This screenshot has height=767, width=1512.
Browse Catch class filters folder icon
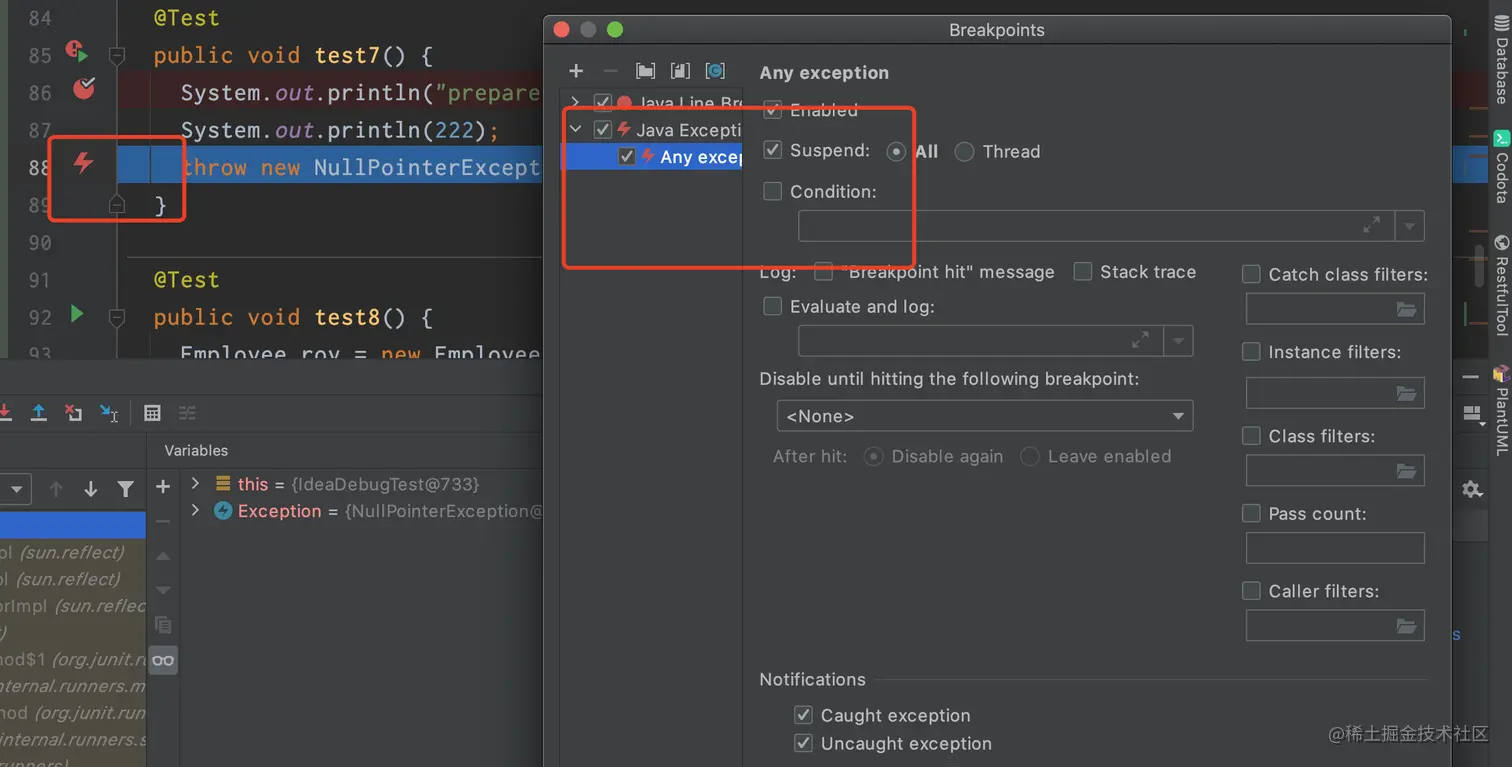pyautogui.click(x=1406, y=309)
